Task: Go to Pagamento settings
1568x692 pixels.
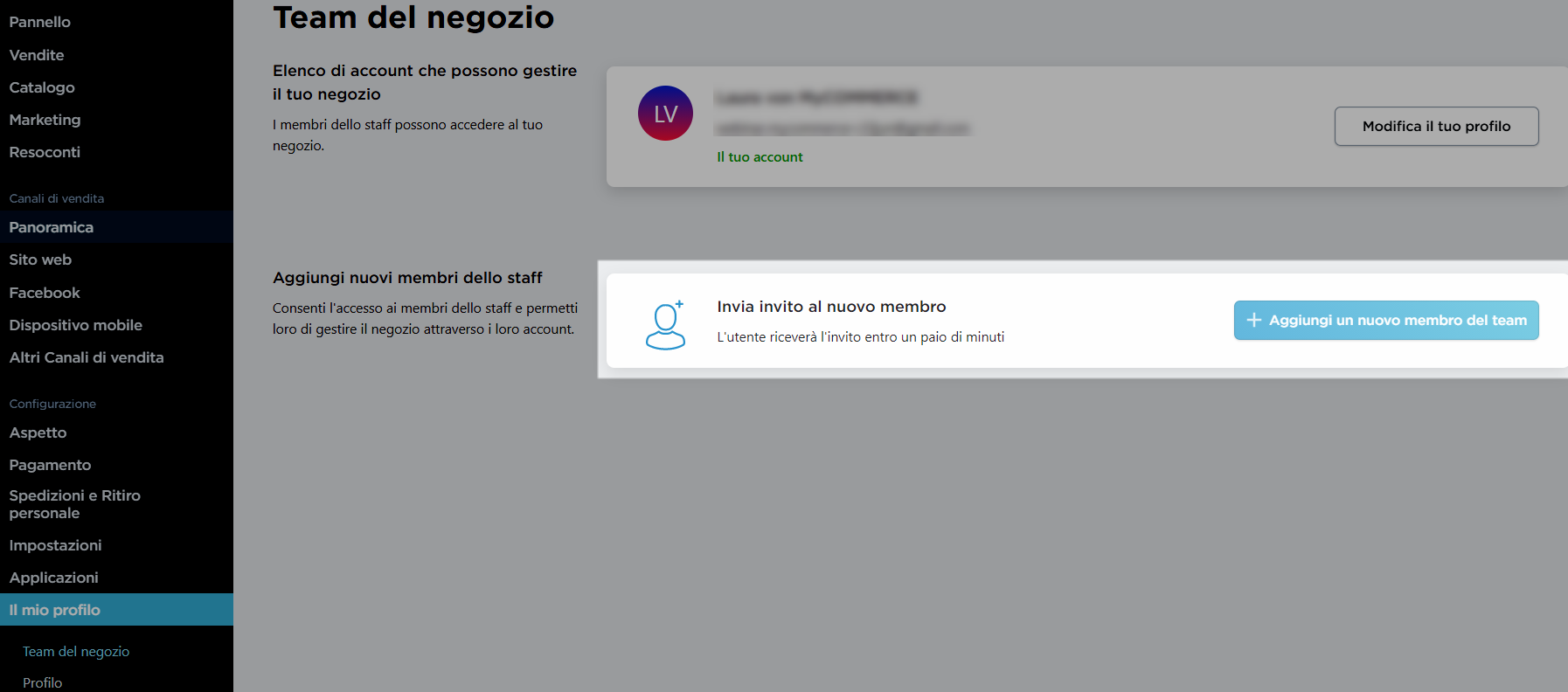Action: click(50, 465)
